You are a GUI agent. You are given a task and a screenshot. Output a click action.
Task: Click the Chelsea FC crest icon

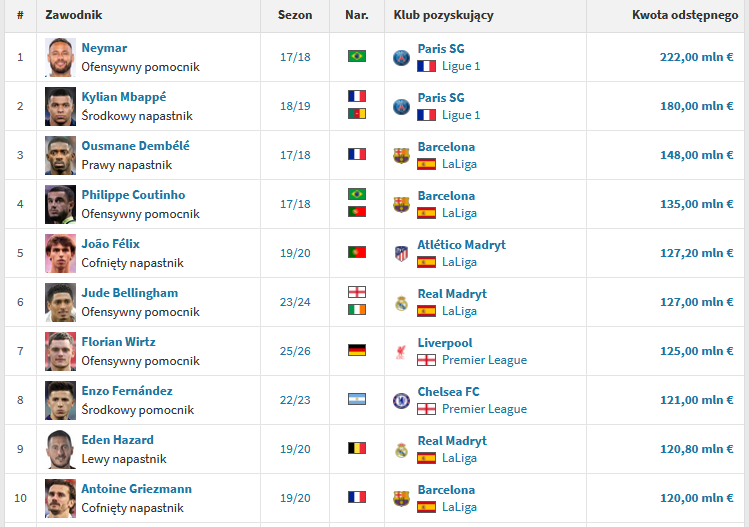coord(401,400)
